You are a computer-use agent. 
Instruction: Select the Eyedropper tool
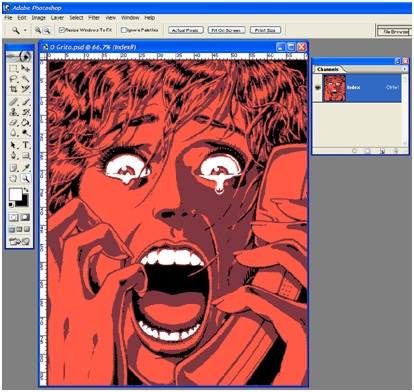click(x=25, y=167)
